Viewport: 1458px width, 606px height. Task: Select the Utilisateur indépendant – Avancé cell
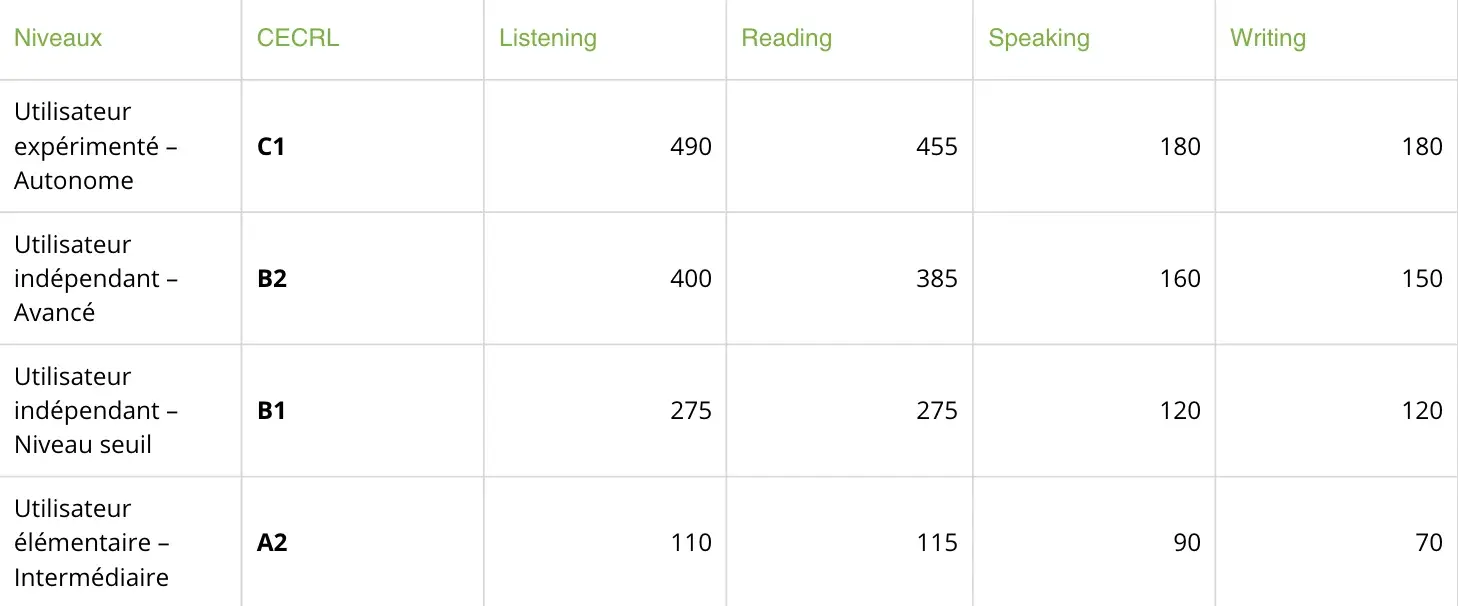[96, 278]
